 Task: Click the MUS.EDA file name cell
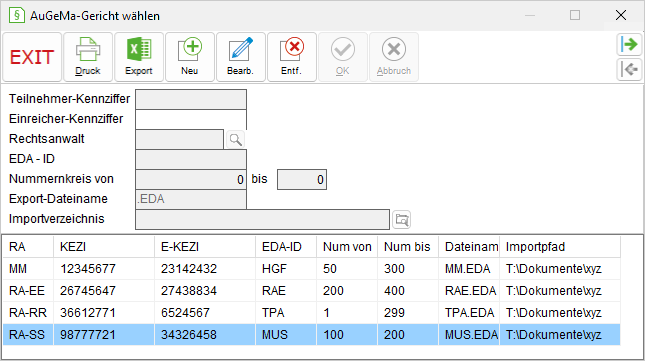[469, 335]
